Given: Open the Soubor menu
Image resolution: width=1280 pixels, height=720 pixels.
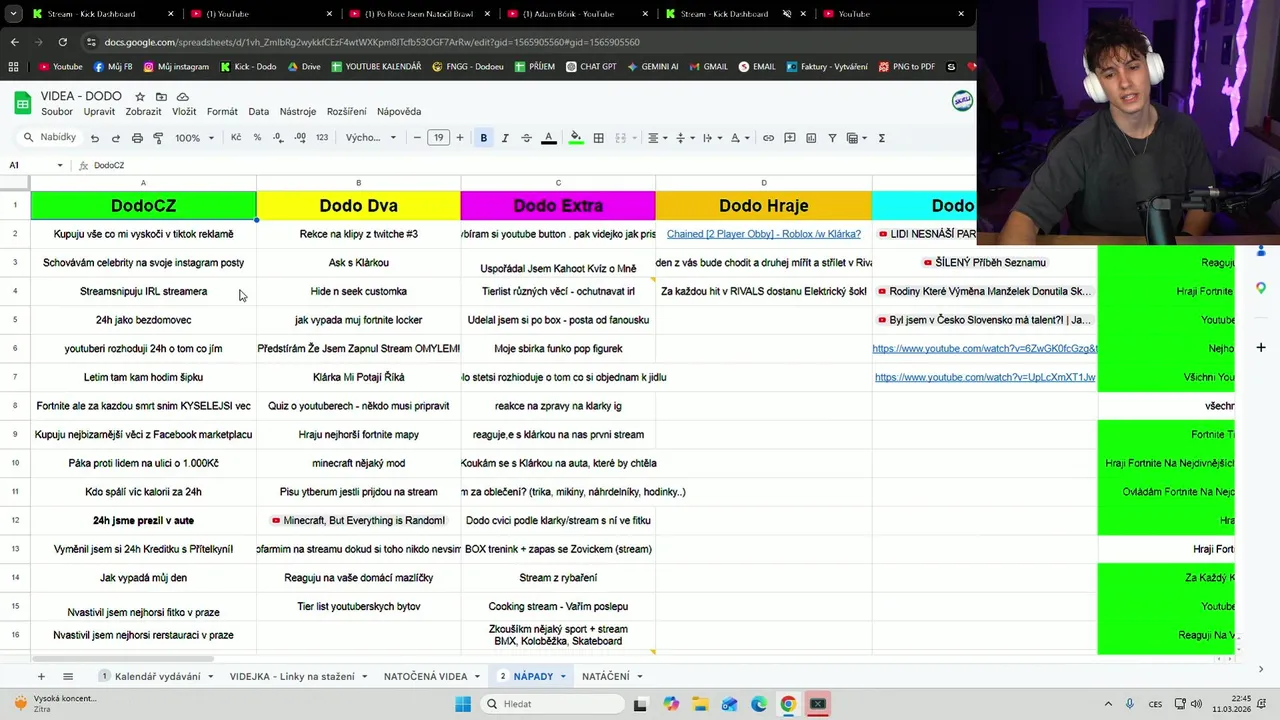Looking at the screenshot, I should point(57,112).
